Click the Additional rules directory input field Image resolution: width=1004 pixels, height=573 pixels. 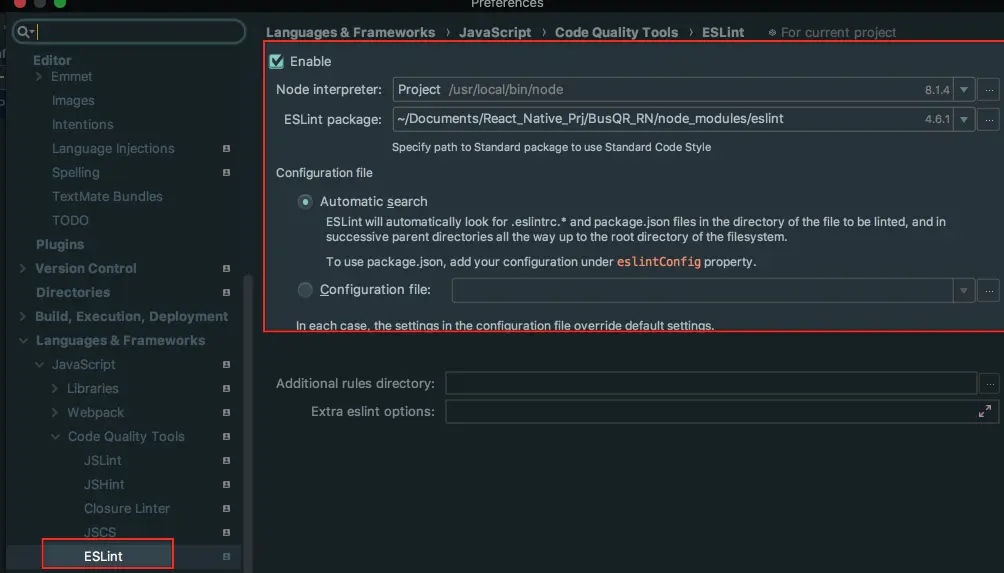click(x=711, y=383)
